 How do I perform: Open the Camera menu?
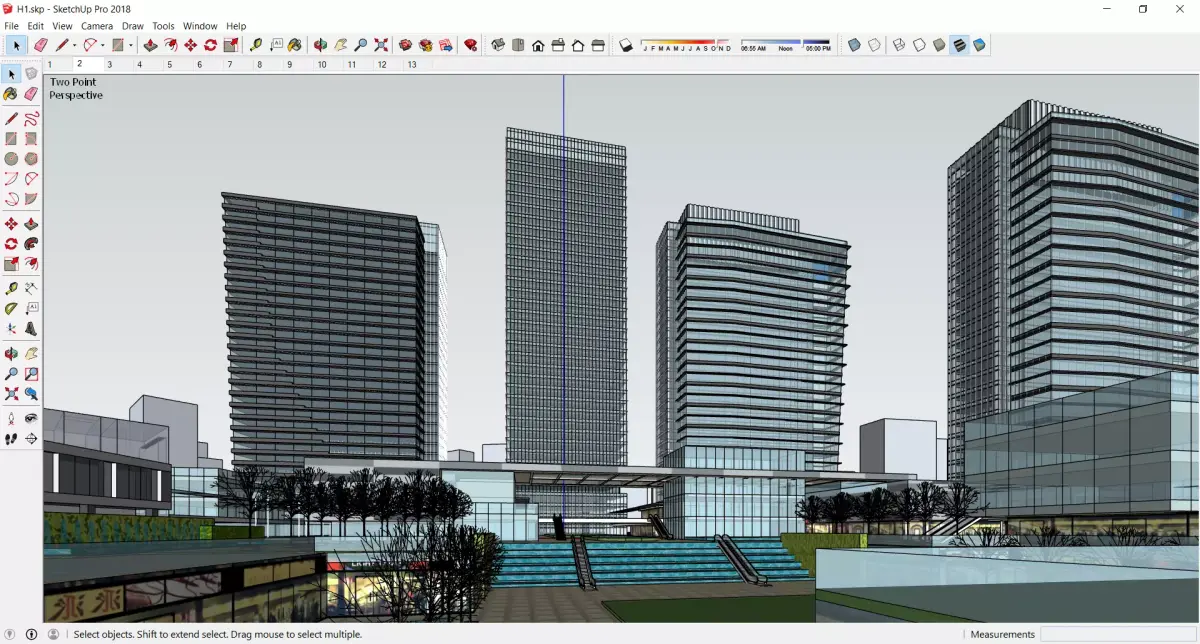(x=97, y=26)
